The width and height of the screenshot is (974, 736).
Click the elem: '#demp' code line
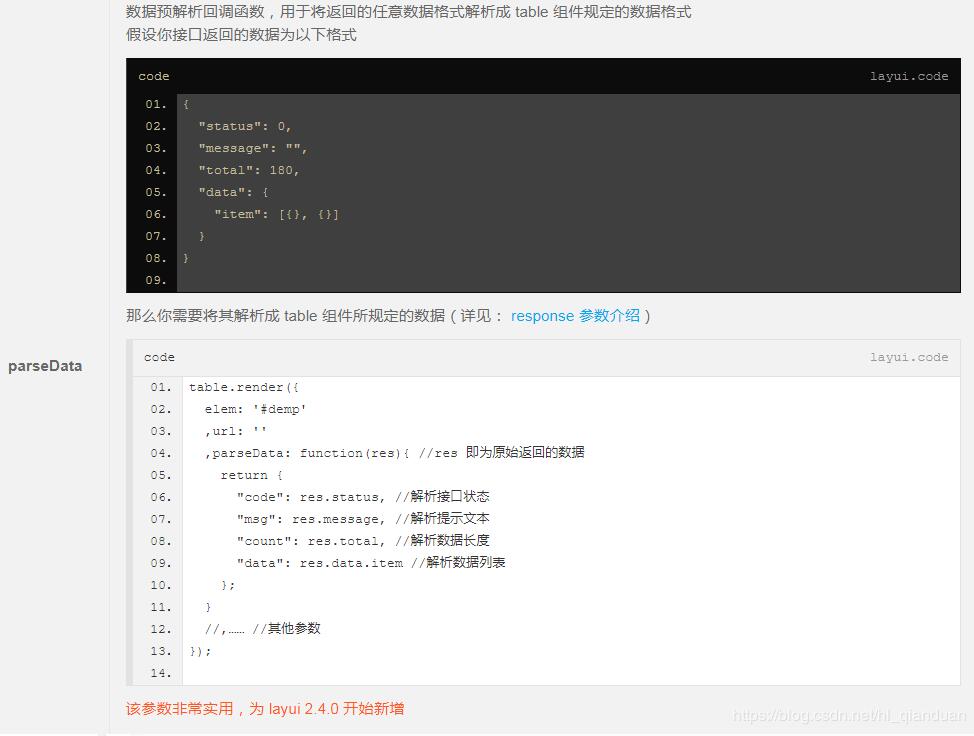(x=255, y=409)
